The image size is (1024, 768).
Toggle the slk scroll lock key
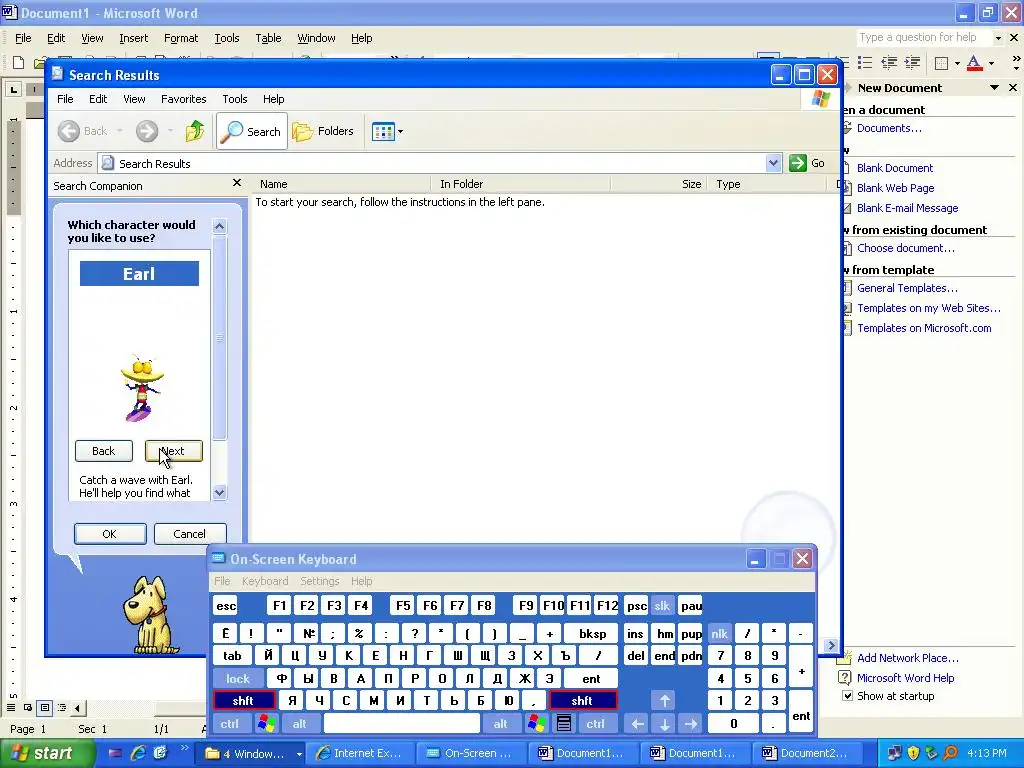(x=662, y=606)
